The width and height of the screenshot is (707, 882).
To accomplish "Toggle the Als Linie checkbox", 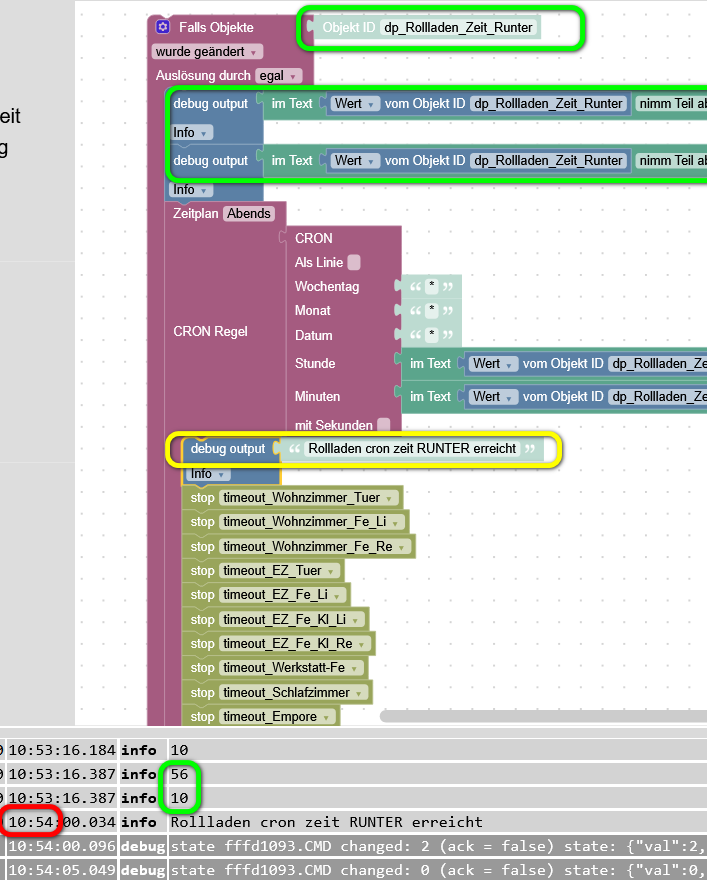I will tap(354, 262).
